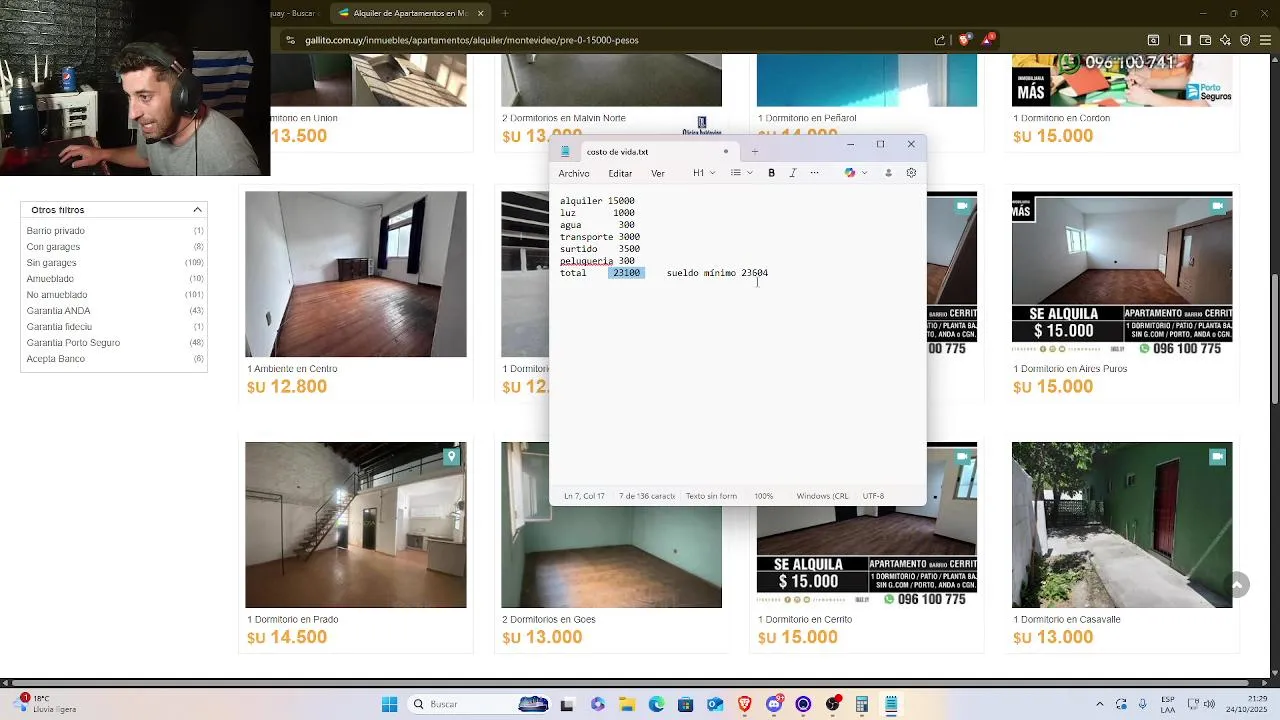Viewport: 1280px width, 720px height.
Task: Click the sueldo mínimo 23604 text
Action: click(x=717, y=273)
